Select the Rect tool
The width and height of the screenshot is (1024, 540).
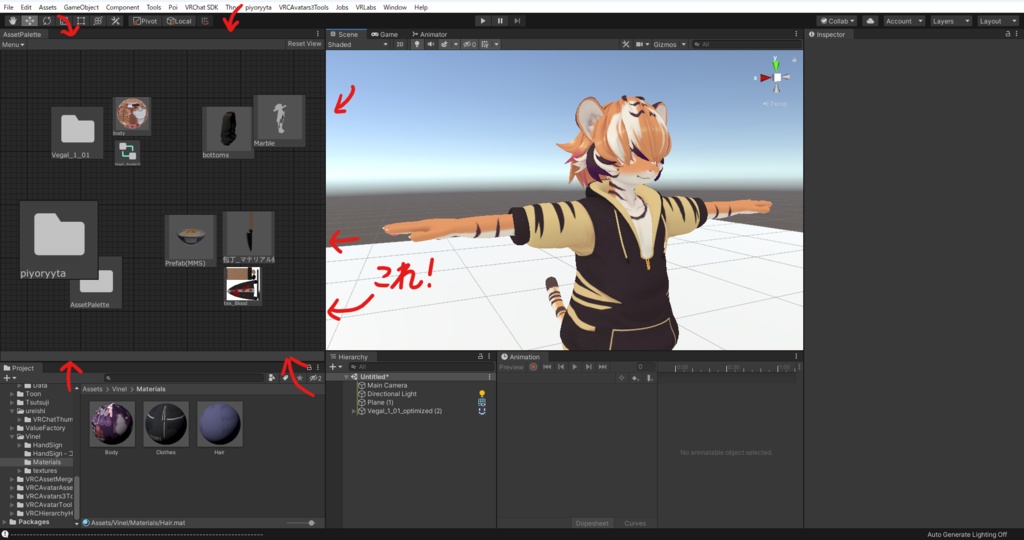coord(81,21)
